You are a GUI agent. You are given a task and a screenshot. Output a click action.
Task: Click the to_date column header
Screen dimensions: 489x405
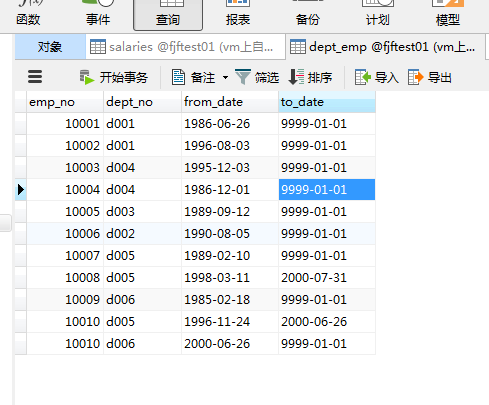(x=327, y=102)
